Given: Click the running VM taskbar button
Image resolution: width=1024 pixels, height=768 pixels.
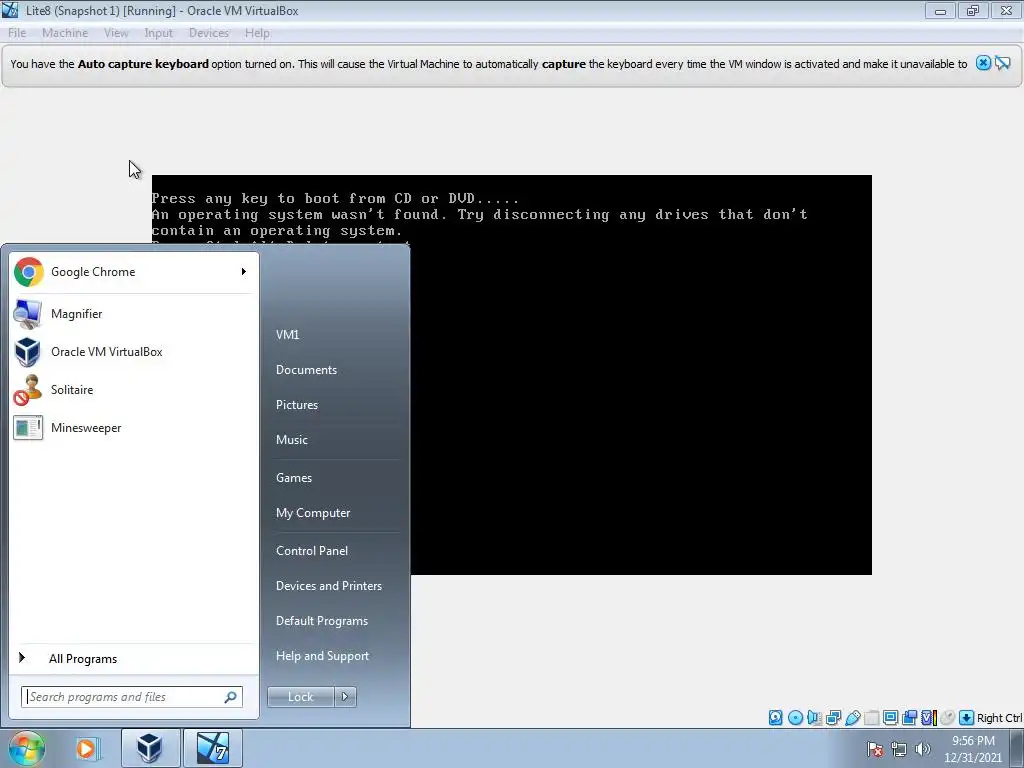Looking at the screenshot, I should click(x=213, y=748).
